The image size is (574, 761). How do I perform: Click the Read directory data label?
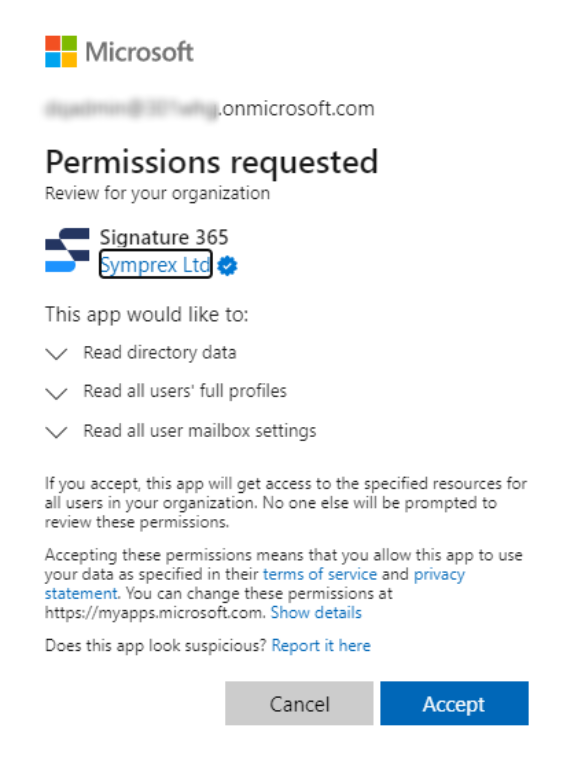click(x=160, y=353)
